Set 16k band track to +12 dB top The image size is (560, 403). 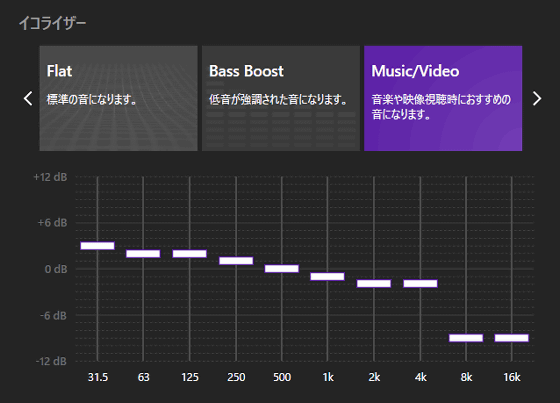click(512, 177)
